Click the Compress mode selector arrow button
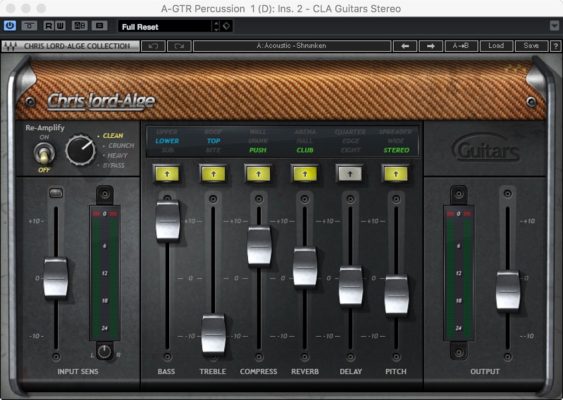 (x=259, y=174)
